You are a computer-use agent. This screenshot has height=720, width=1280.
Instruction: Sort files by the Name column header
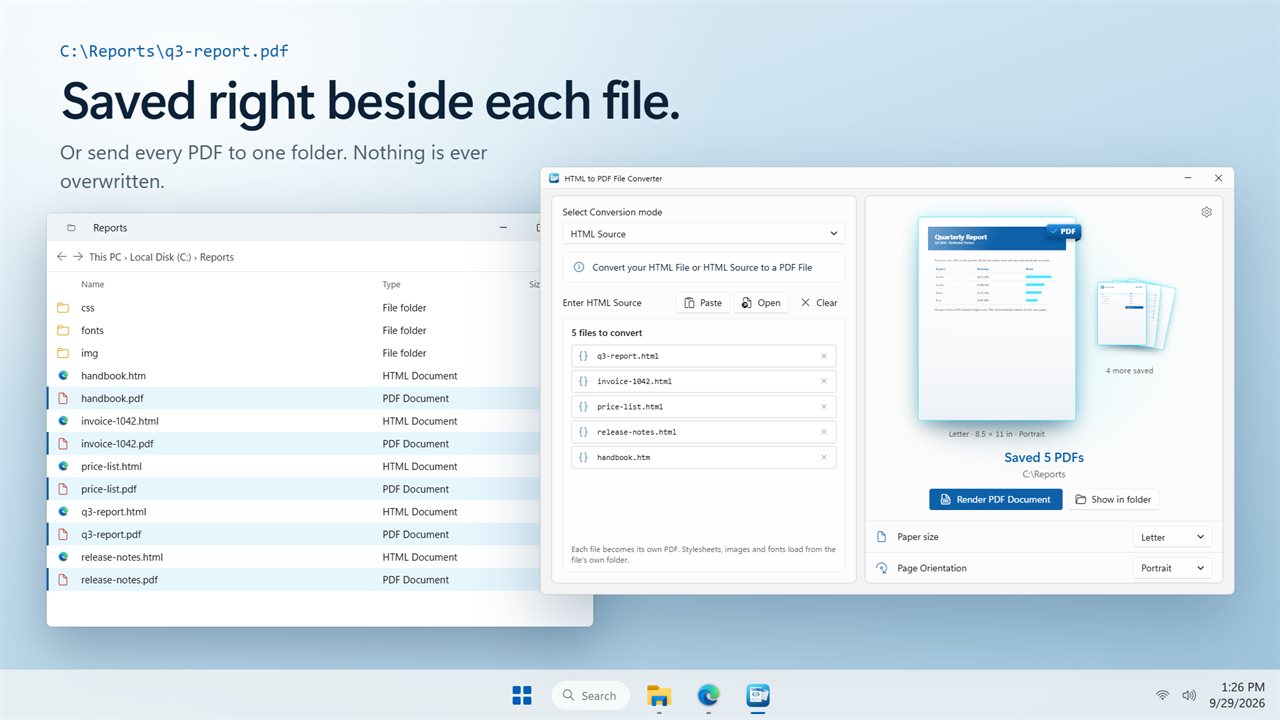pyautogui.click(x=93, y=285)
